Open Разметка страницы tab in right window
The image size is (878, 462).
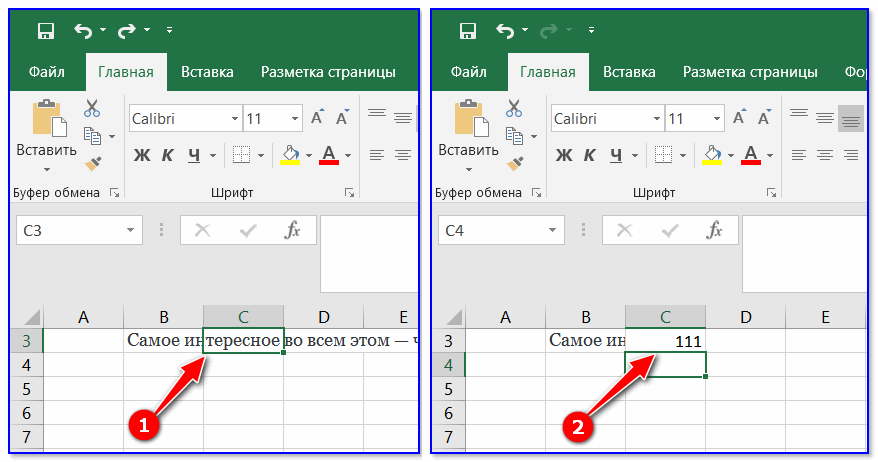[x=750, y=72]
